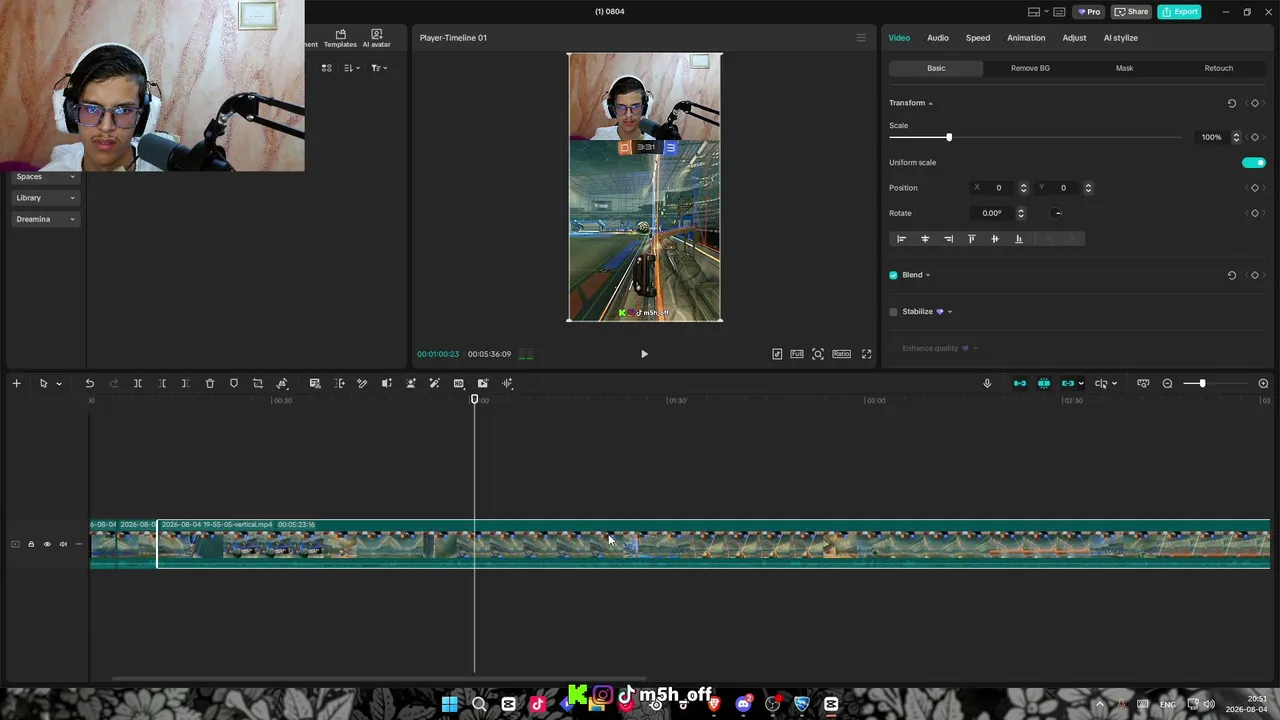Click the delete-left-of-playhead icon
Screen dimensions: 1280x720
pos(162,383)
